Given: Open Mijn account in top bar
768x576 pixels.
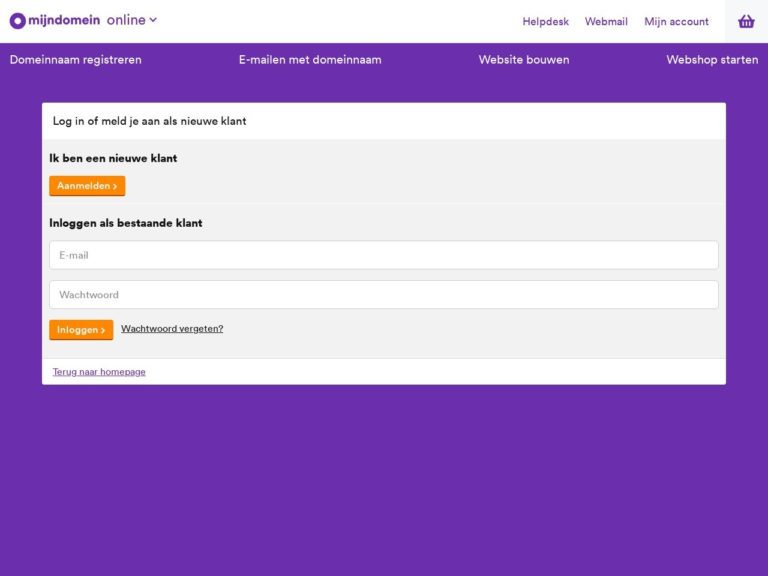Looking at the screenshot, I should (x=676, y=22).
